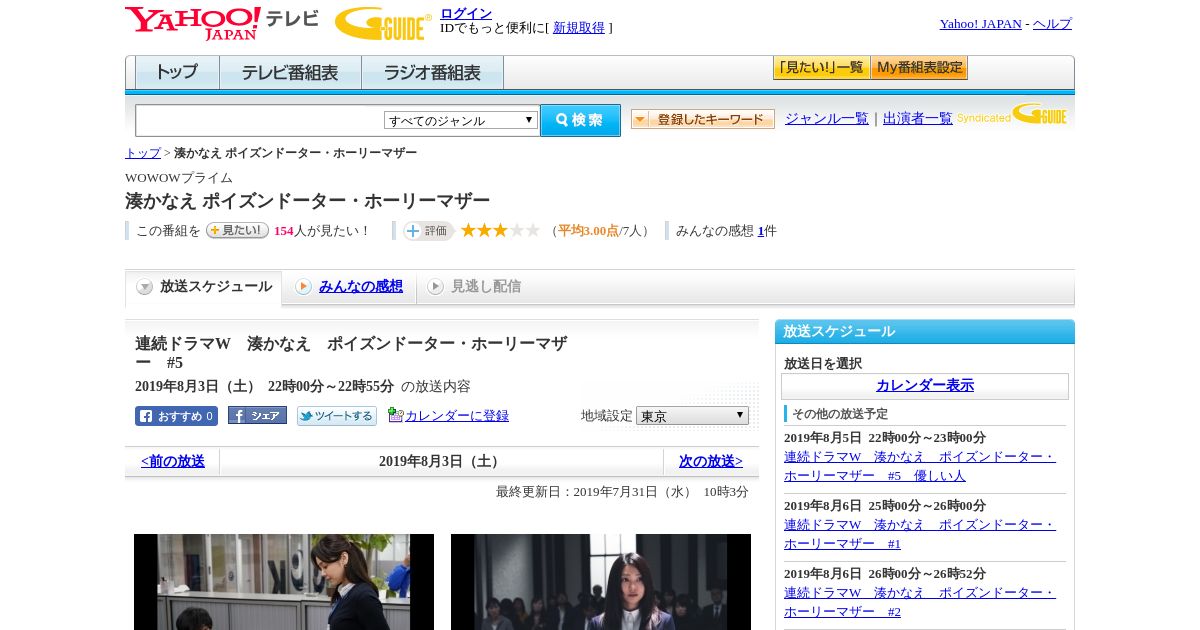Share on Facebook with the シェア button
Screen dimensions: 1200x630
click(x=257, y=416)
